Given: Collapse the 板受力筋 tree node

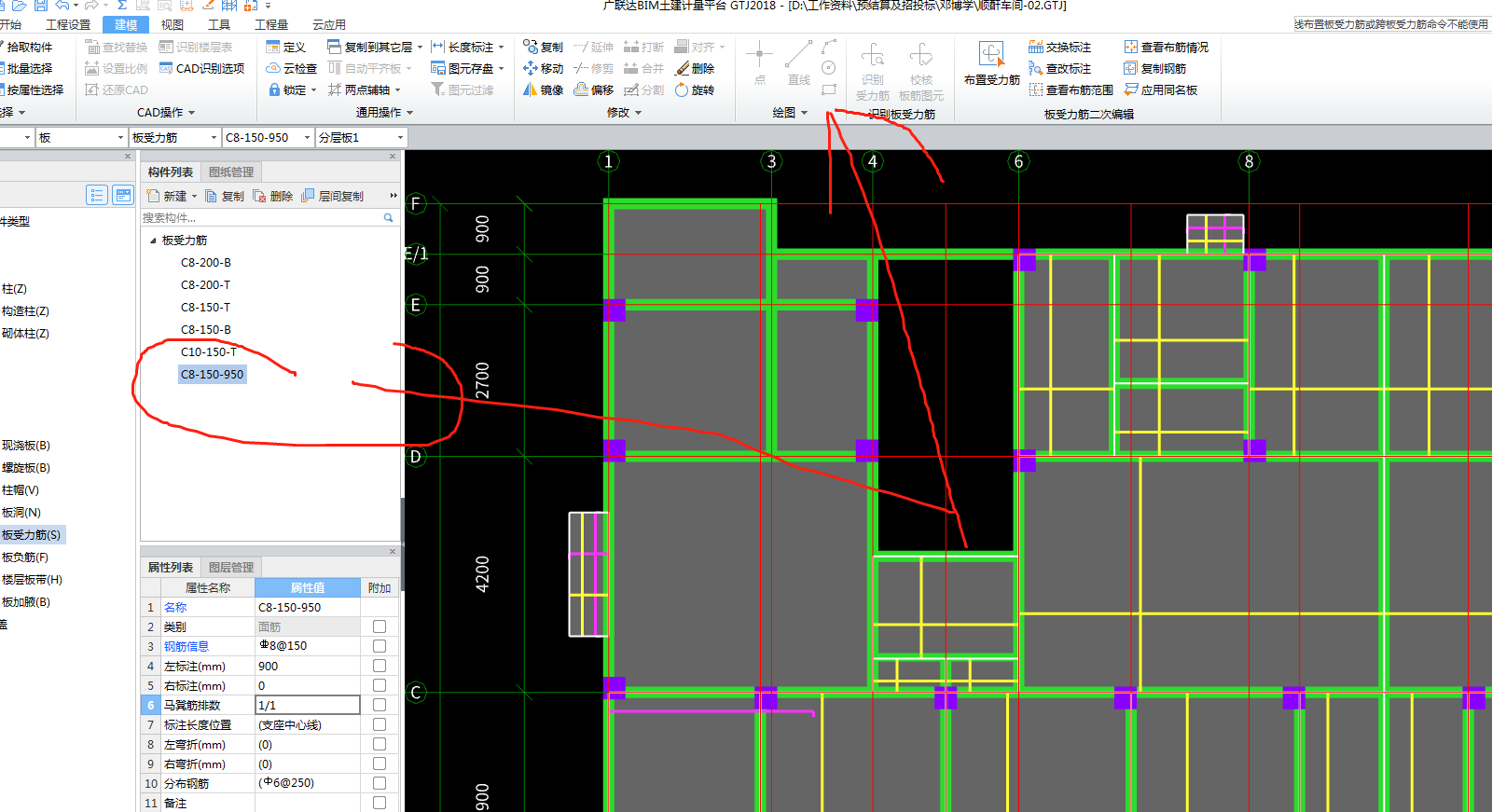Looking at the screenshot, I should point(153,241).
